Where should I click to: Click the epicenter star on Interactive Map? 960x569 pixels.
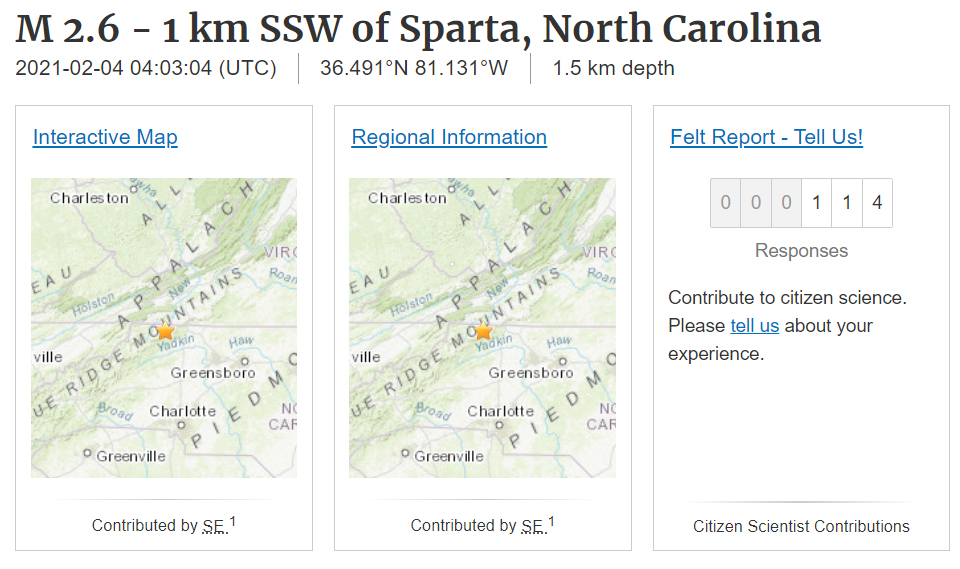click(x=165, y=331)
